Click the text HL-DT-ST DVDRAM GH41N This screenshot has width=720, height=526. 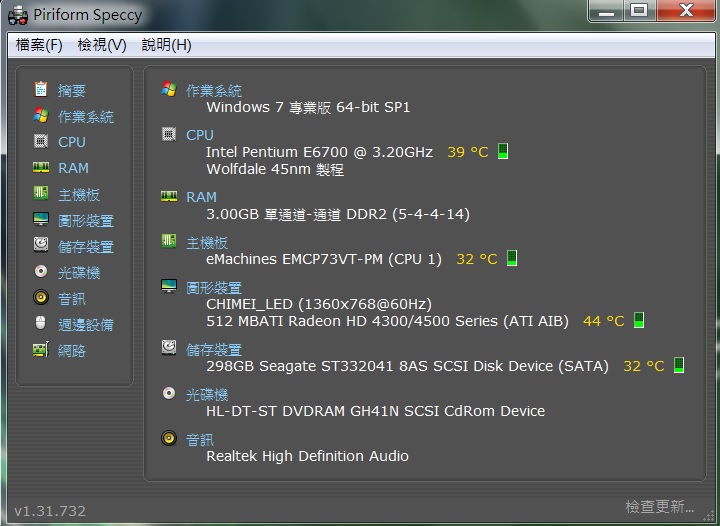point(303,411)
